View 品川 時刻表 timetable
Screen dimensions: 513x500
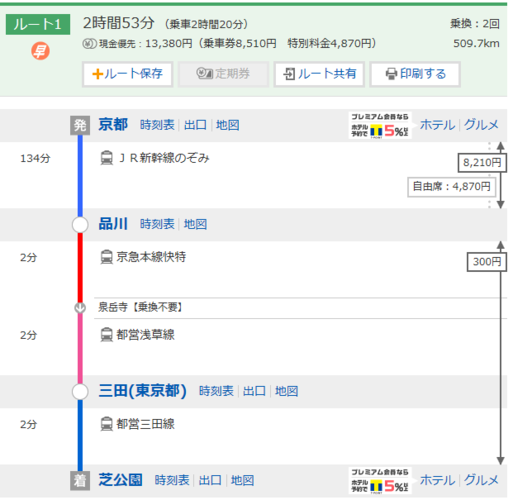(x=157, y=224)
